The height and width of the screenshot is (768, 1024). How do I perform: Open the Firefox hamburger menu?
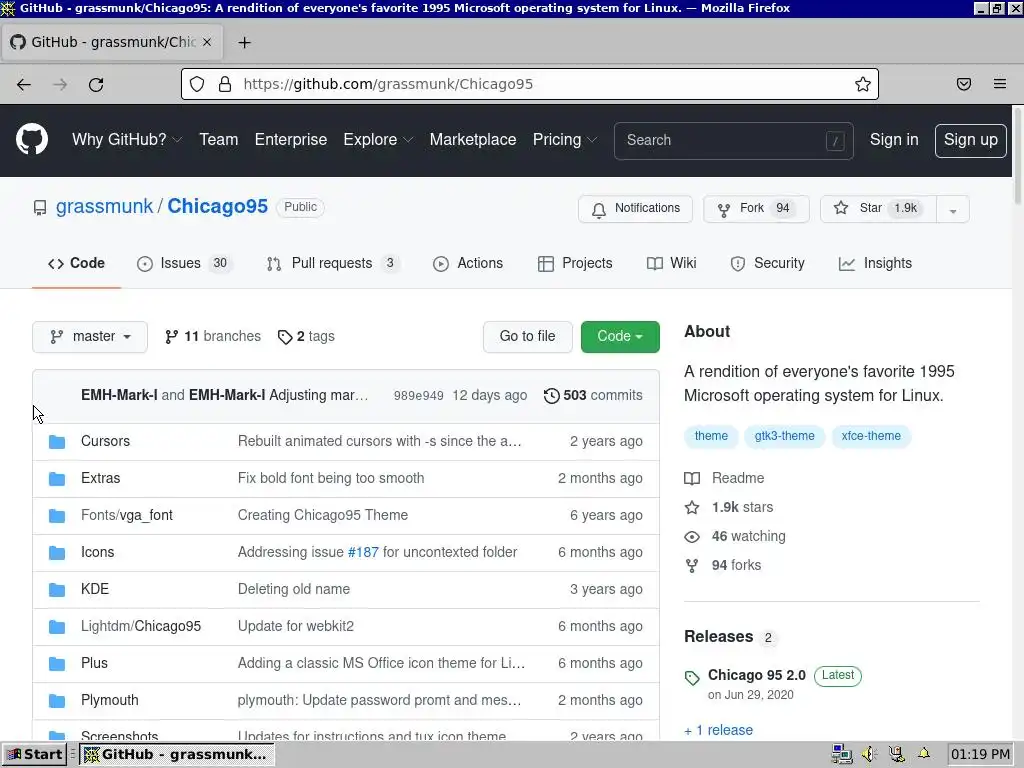(x=1000, y=84)
